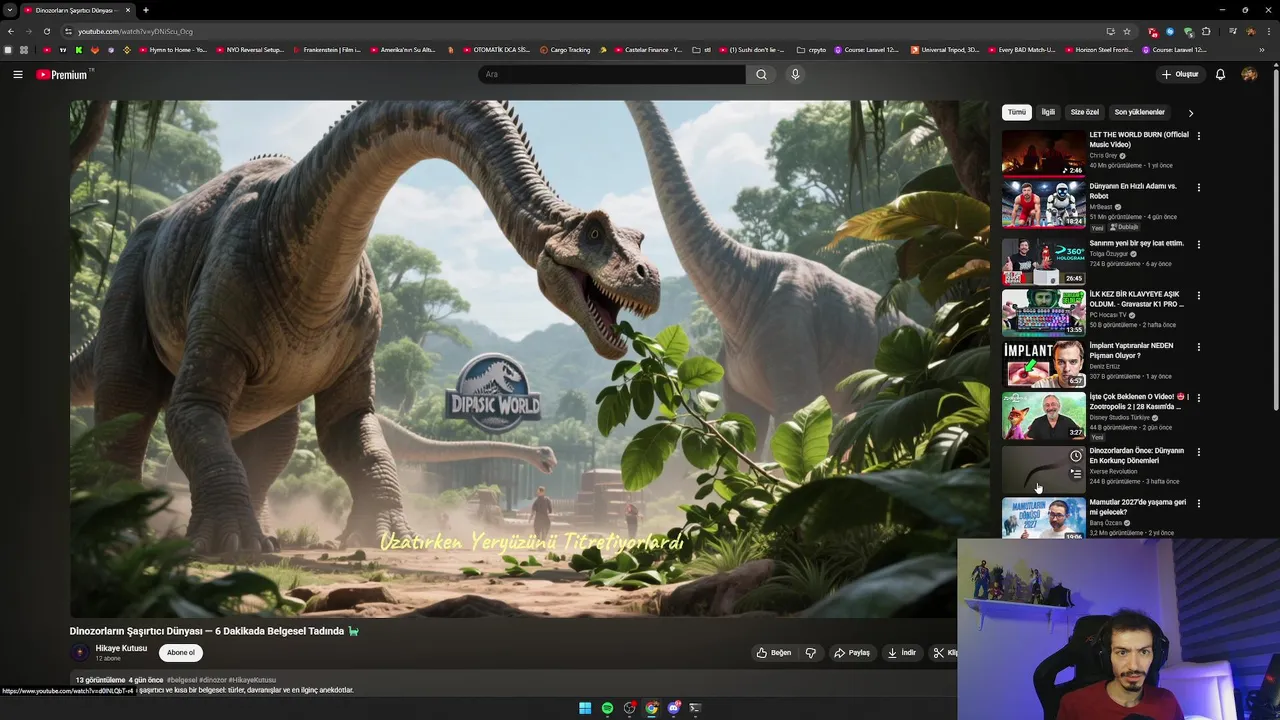The image size is (1280, 720).
Task: Select the Size özel filter chip
Action: [1084, 112]
